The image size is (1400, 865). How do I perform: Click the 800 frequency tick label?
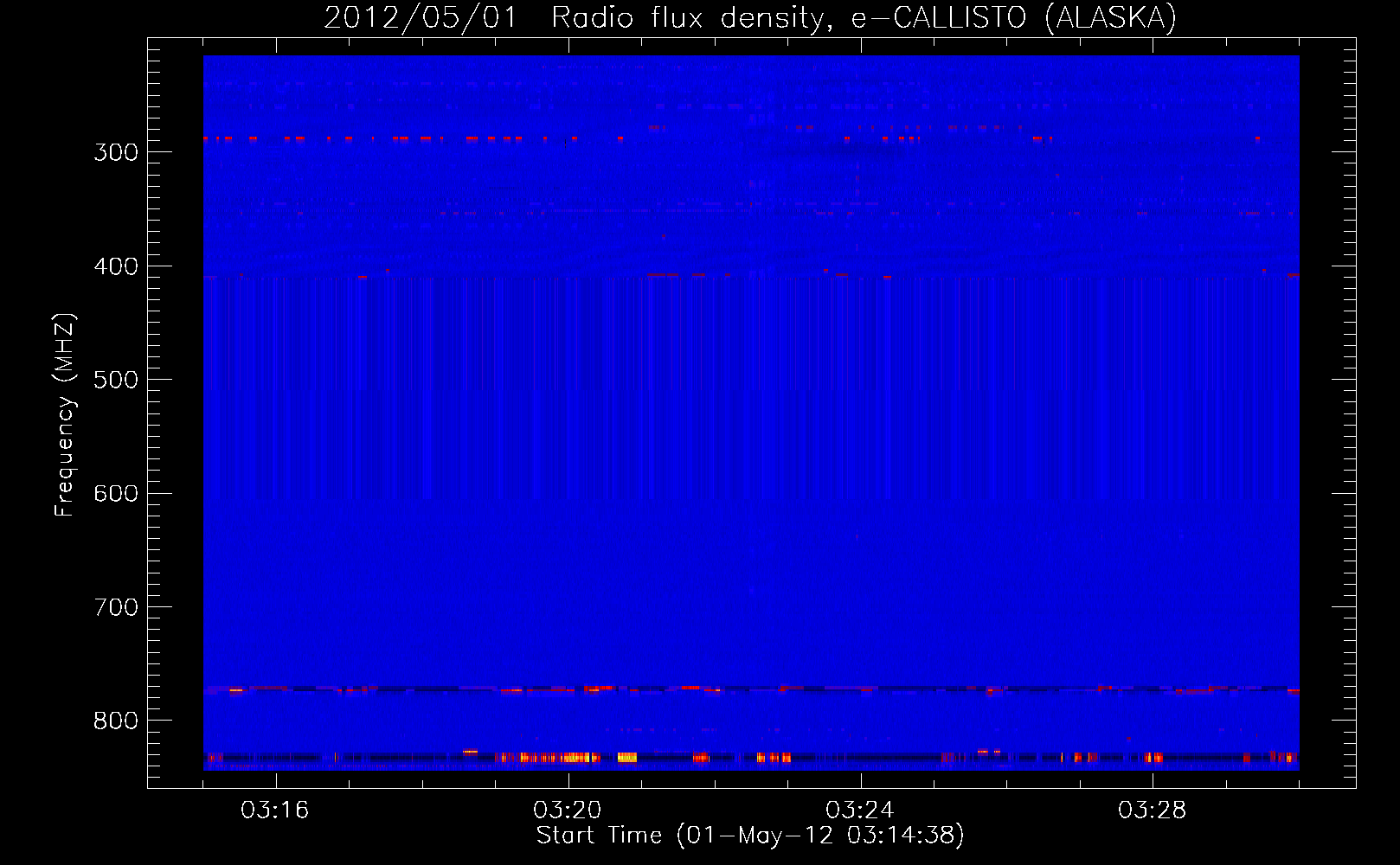pyautogui.click(x=116, y=721)
